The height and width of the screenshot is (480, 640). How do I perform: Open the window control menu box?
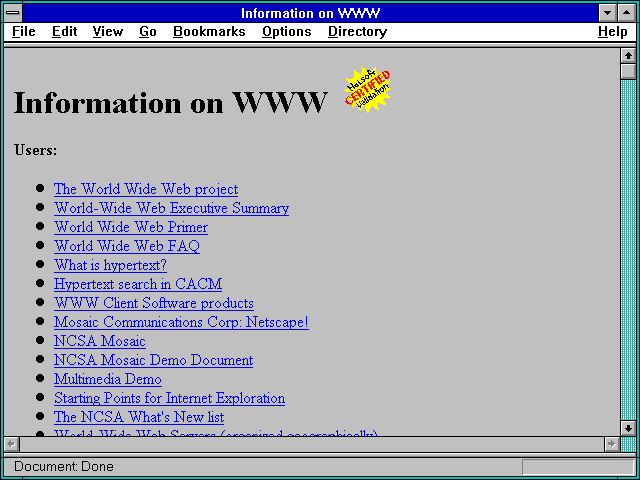click(x=13, y=13)
